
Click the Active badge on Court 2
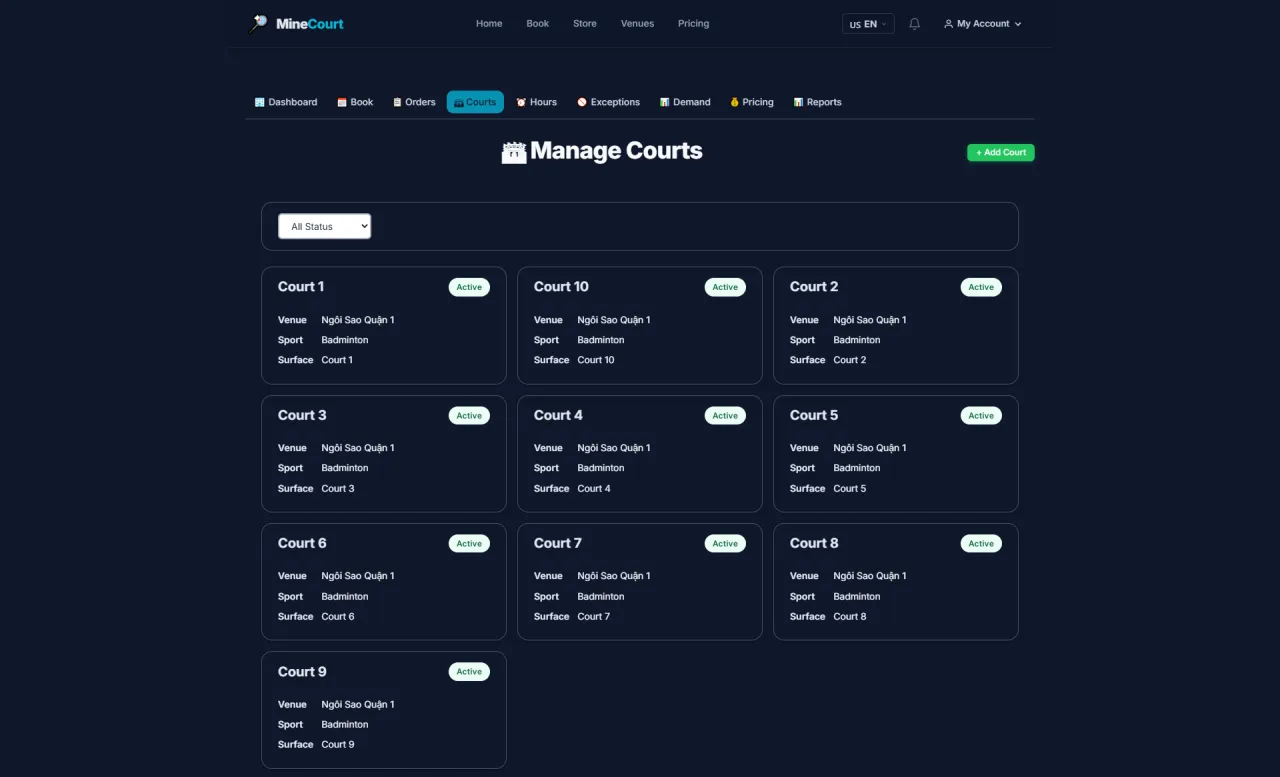[x=981, y=287]
